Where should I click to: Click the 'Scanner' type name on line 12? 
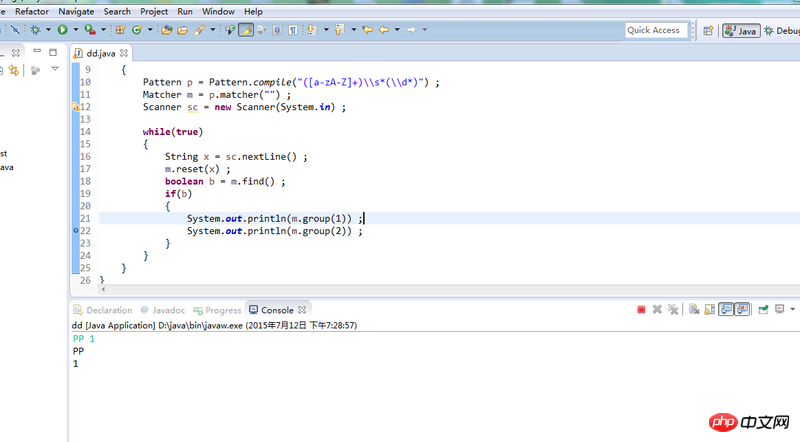[162, 107]
